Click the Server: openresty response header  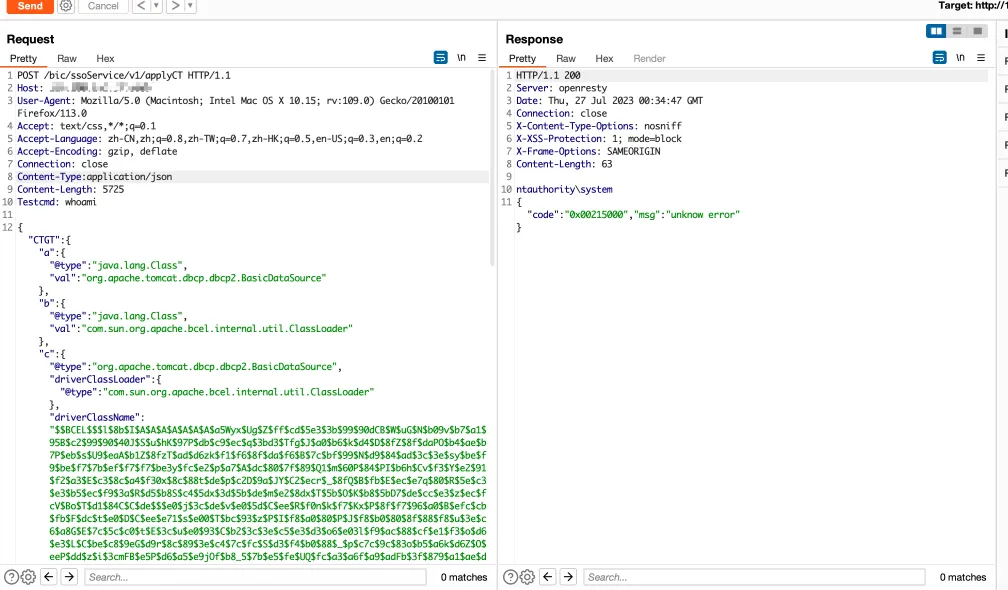point(562,88)
